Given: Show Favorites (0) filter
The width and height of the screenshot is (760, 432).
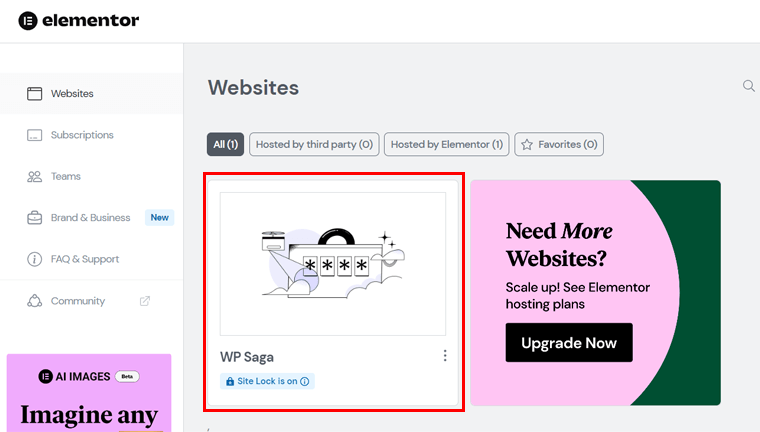Looking at the screenshot, I should click(x=559, y=144).
